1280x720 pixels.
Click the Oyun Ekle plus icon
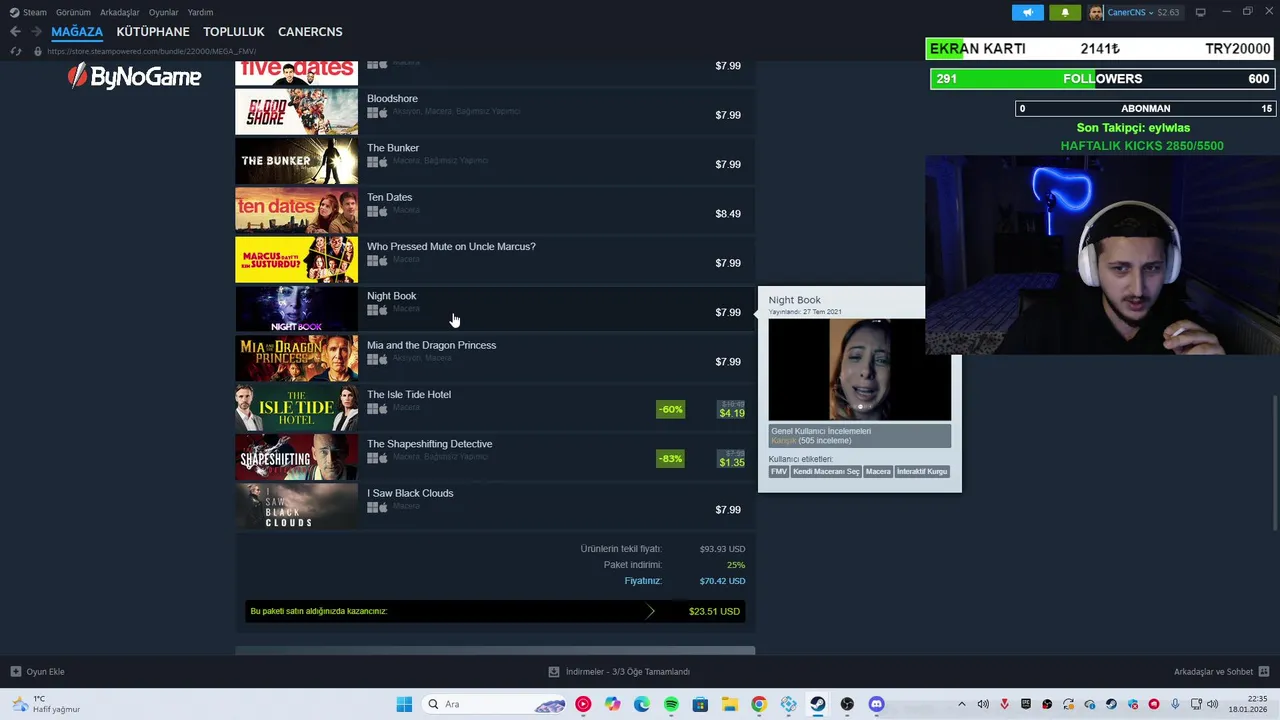(15, 672)
